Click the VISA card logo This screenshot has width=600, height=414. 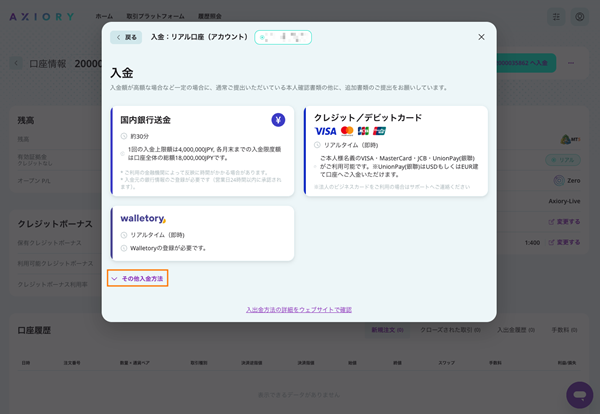coord(325,131)
